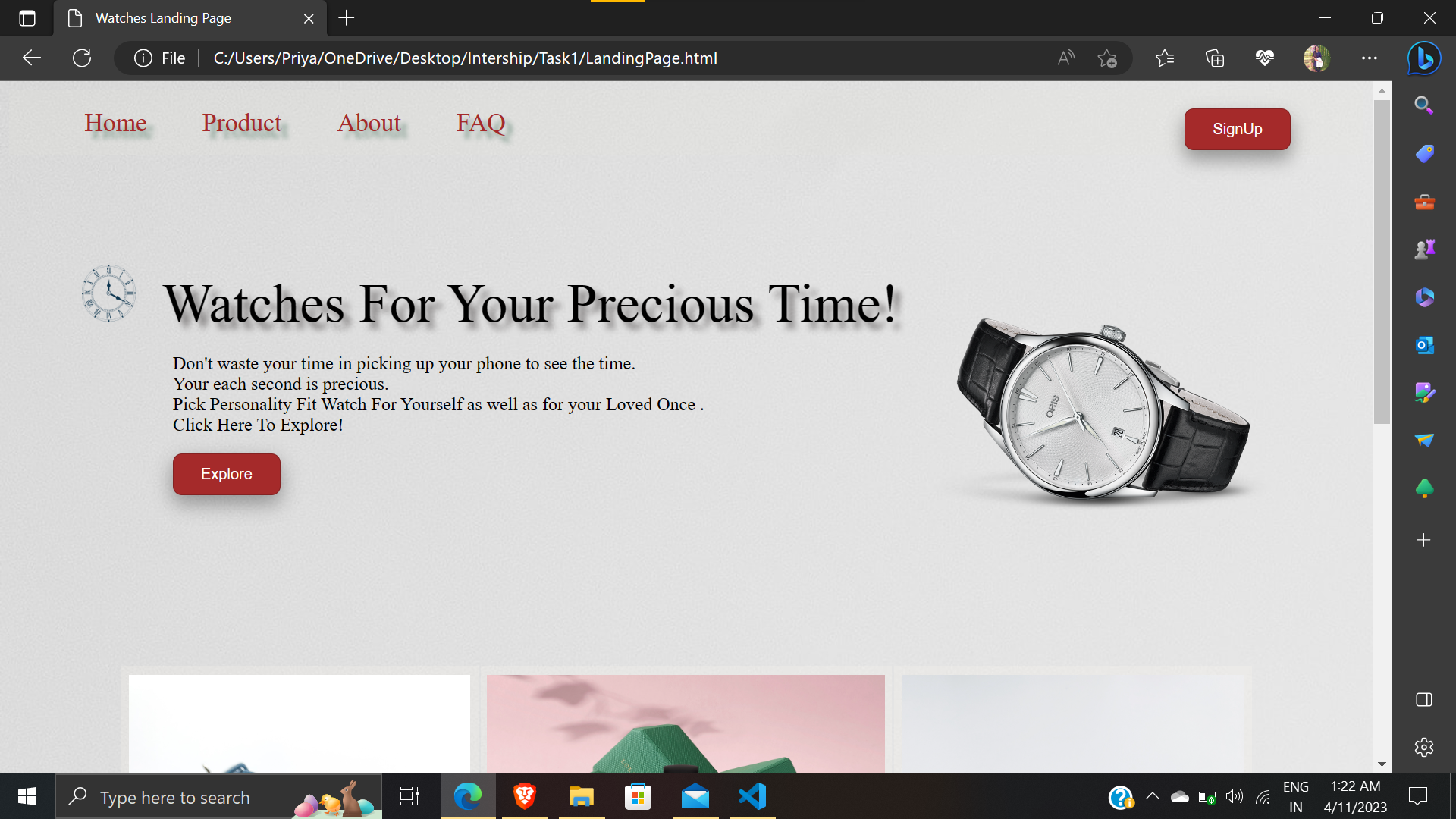1456x819 pixels.
Task: Open Bing Chat in the sidebar
Action: pyautogui.click(x=1424, y=58)
